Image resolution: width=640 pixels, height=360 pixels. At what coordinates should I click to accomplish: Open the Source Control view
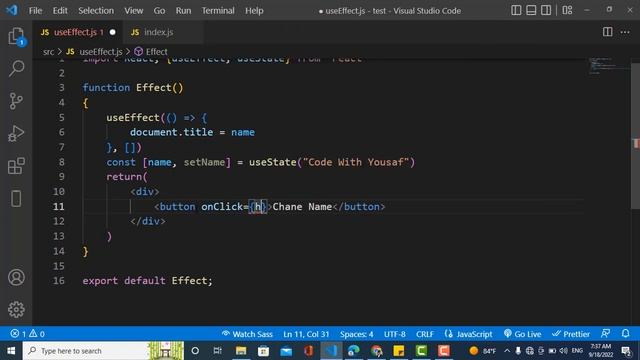[x=16, y=101]
